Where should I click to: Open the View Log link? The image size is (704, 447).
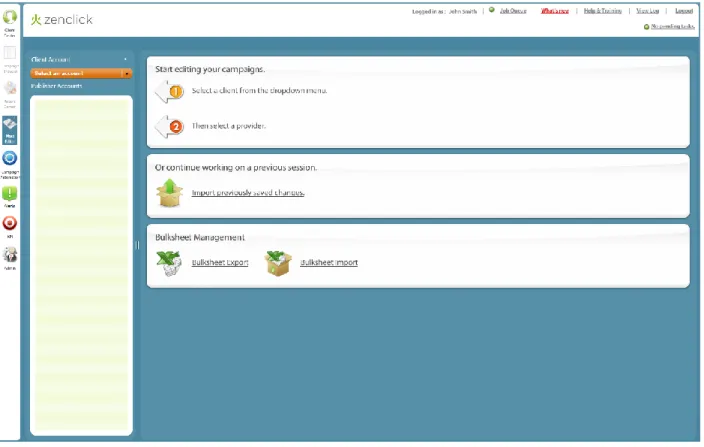647,11
